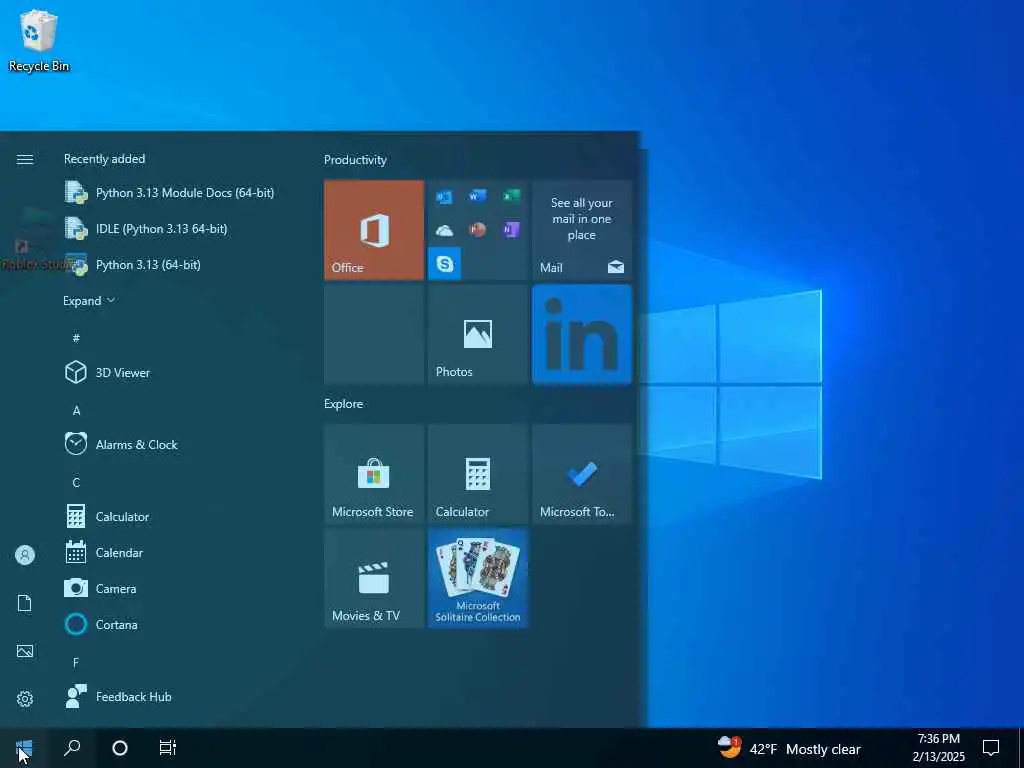Open the Calculator tile under Explore
This screenshot has height=768, width=1024.
[478, 474]
